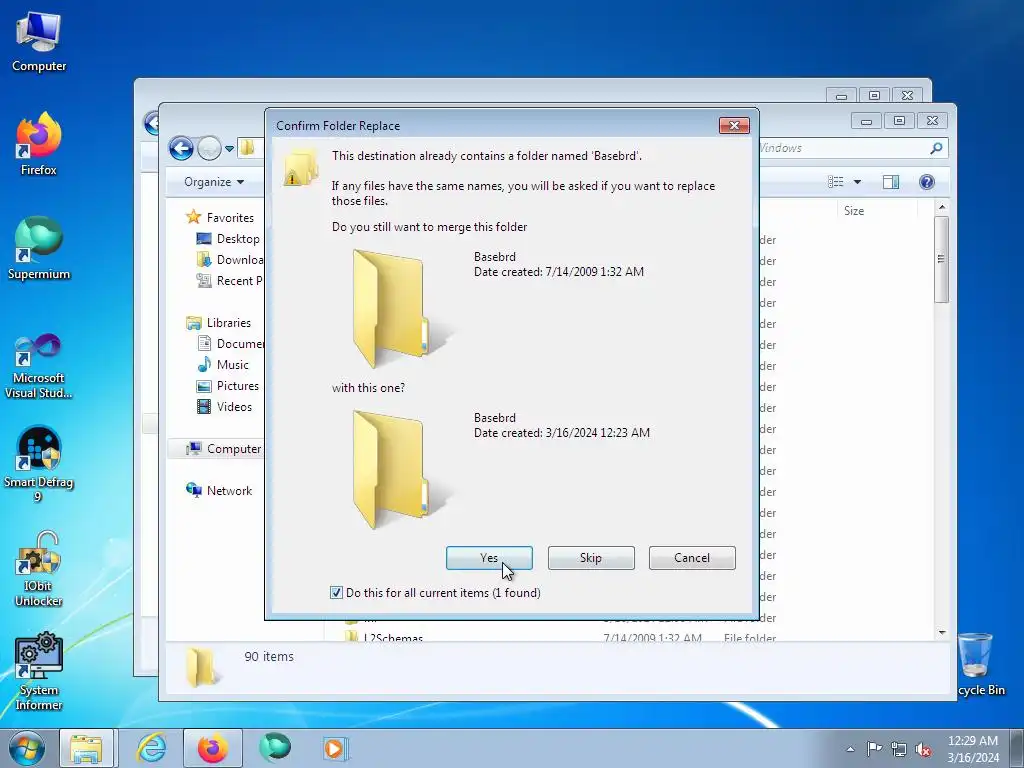The width and height of the screenshot is (1024, 768).
Task: Cancel the folder replace operation
Action: 692,558
